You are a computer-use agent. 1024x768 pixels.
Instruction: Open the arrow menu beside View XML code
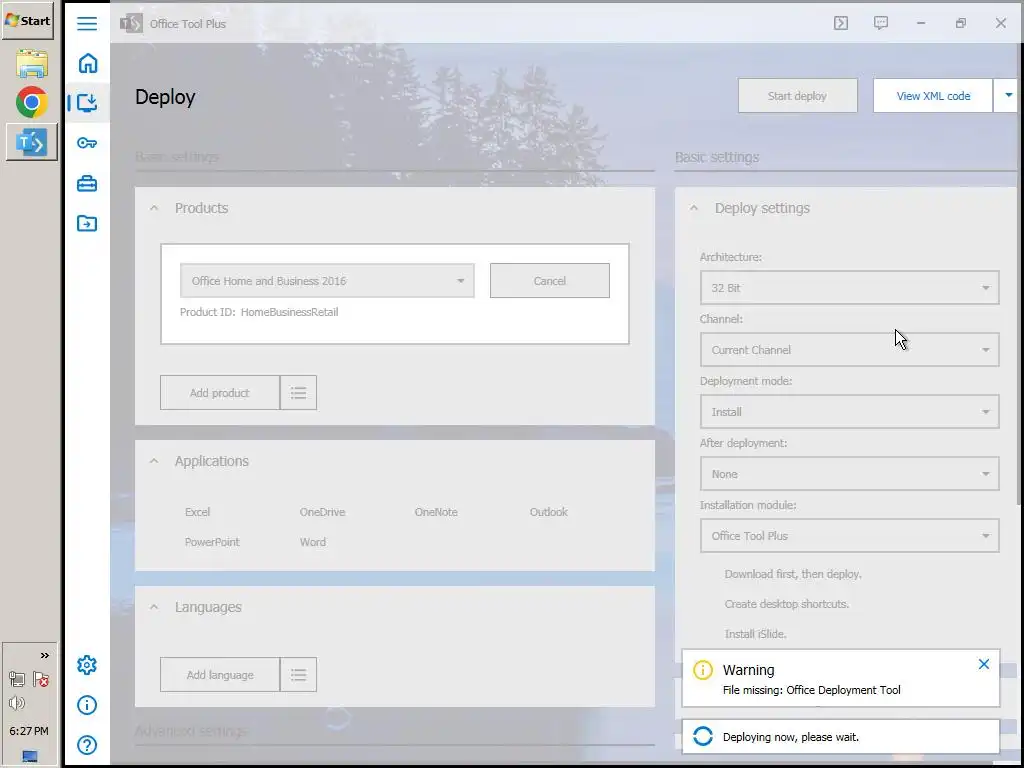[1008, 95]
